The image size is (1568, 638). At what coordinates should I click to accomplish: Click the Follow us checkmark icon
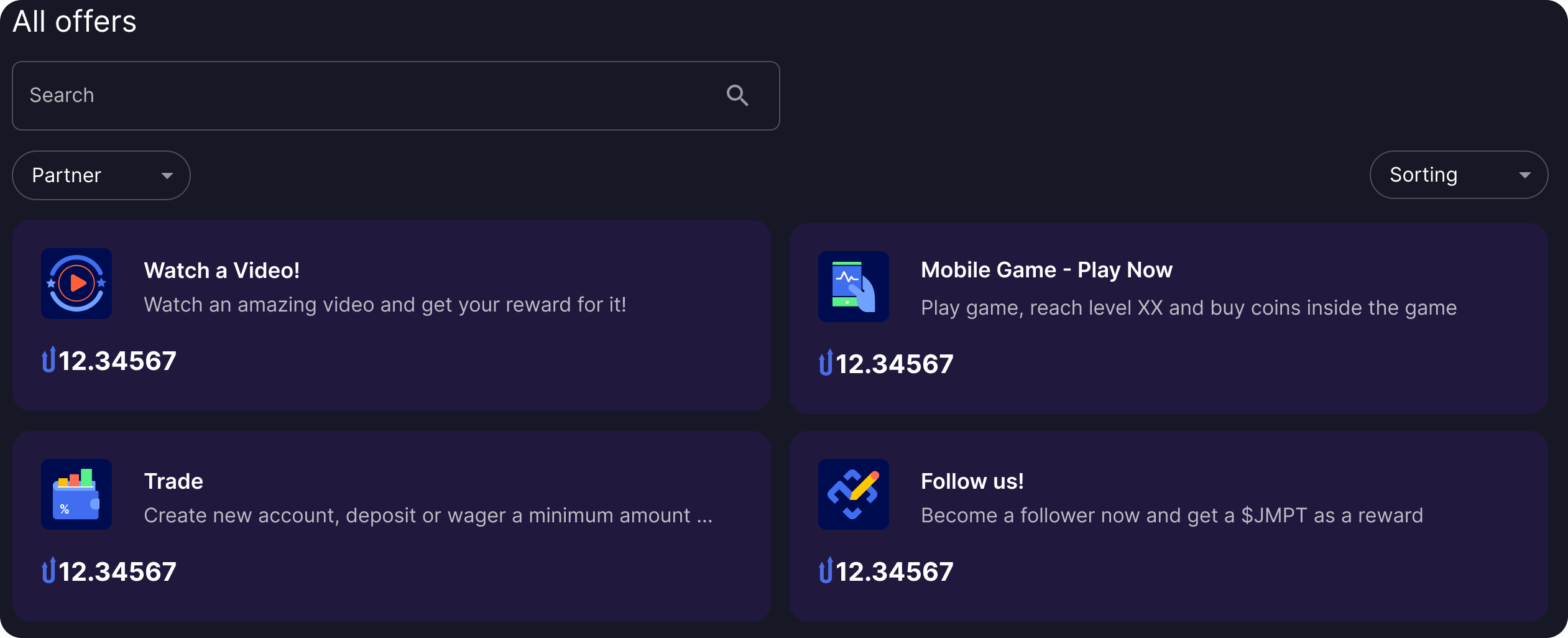point(853,494)
